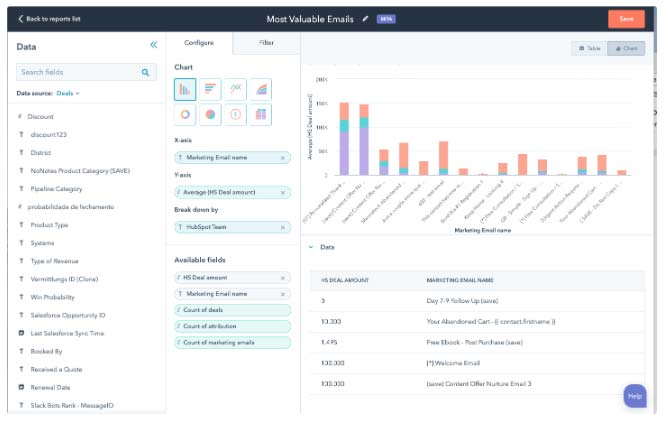Select the Discount field
Image resolution: width=668 pixels, height=426 pixels.
[x=40, y=117]
